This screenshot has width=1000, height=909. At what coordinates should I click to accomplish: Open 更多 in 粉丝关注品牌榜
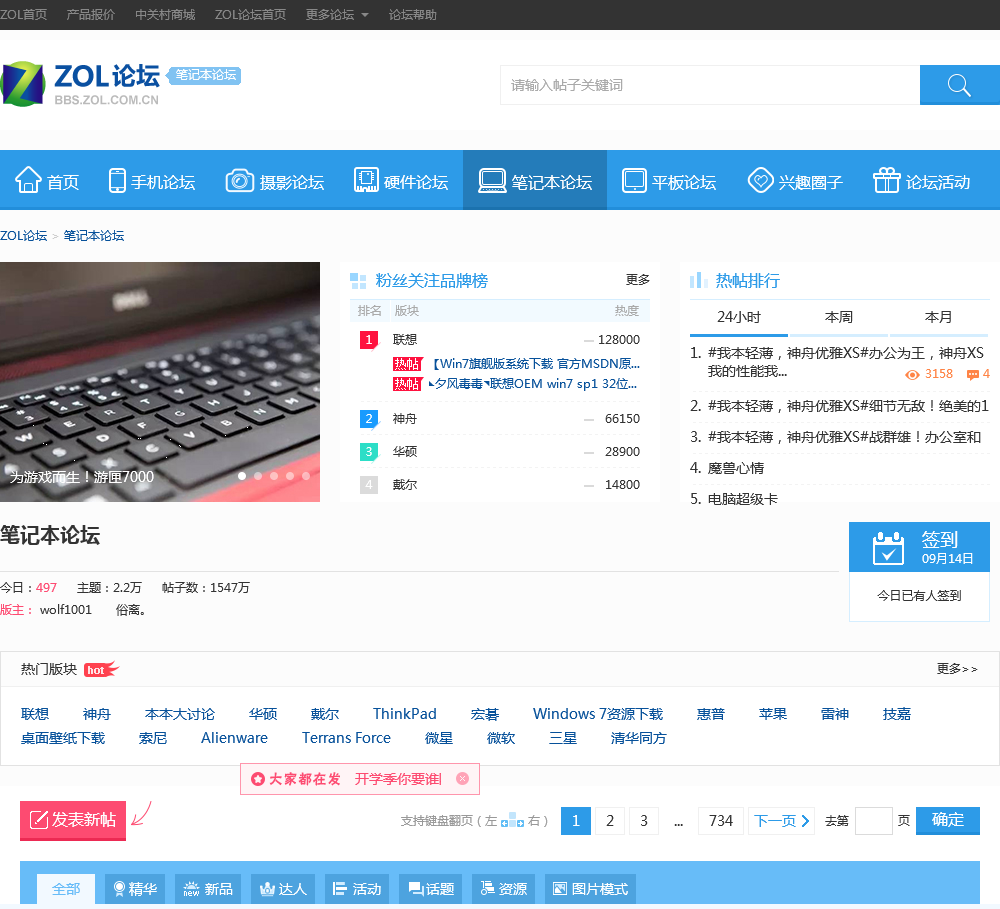point(638,279)
